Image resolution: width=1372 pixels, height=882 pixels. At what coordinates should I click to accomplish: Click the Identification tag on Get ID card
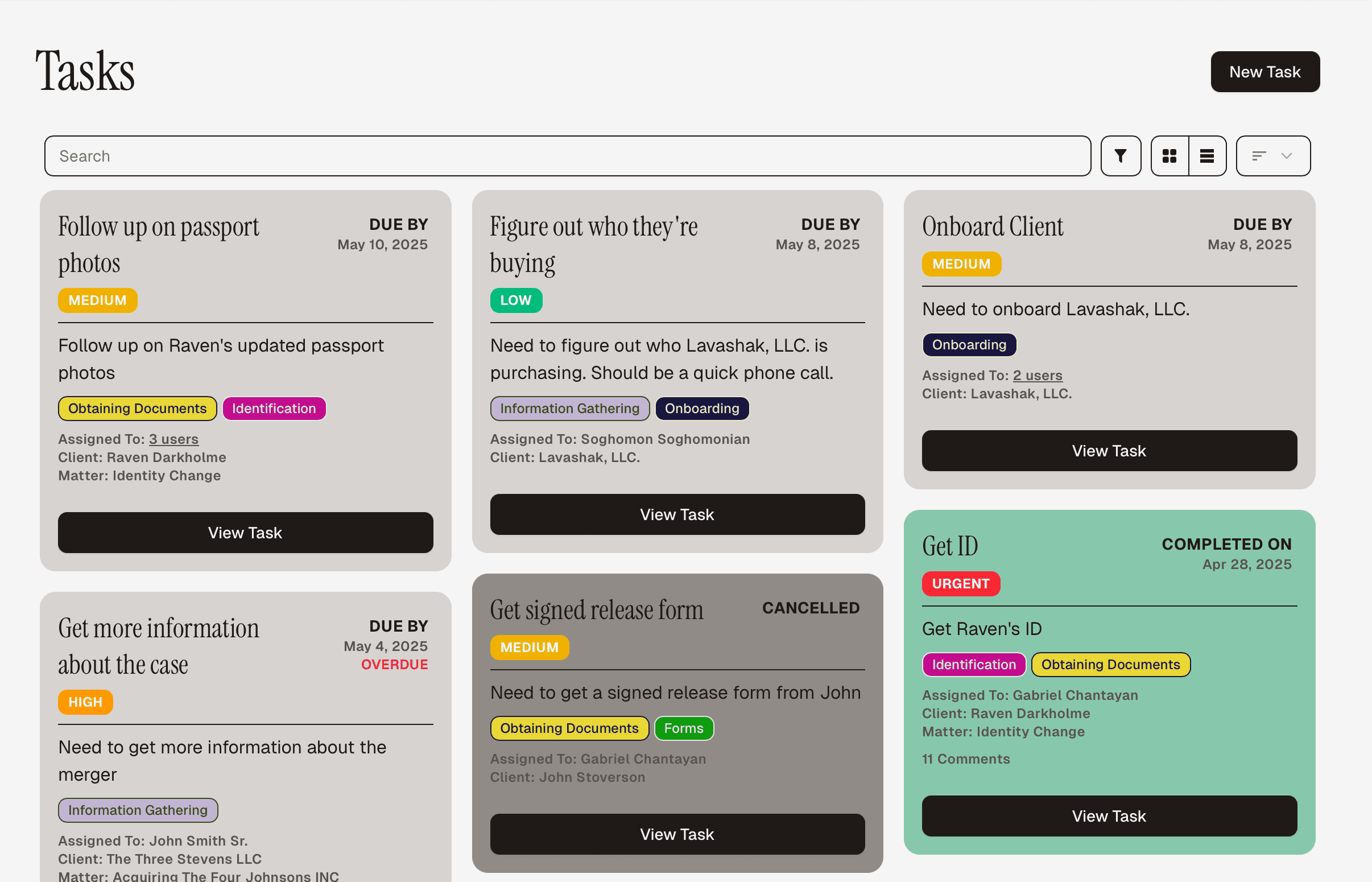click(x=974, y=665)
